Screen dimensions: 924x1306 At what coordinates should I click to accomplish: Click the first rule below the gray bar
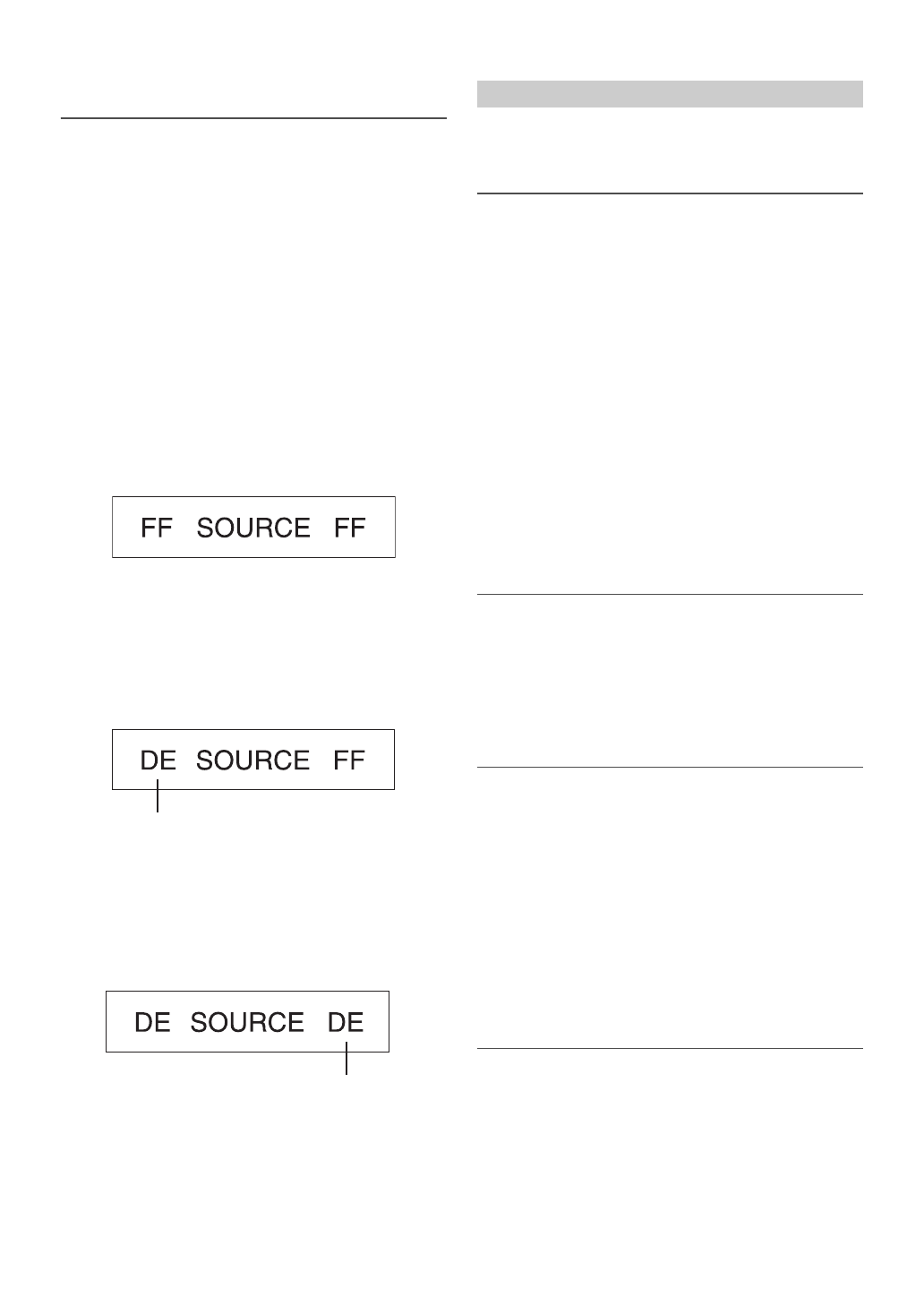(x=670, y=193)
